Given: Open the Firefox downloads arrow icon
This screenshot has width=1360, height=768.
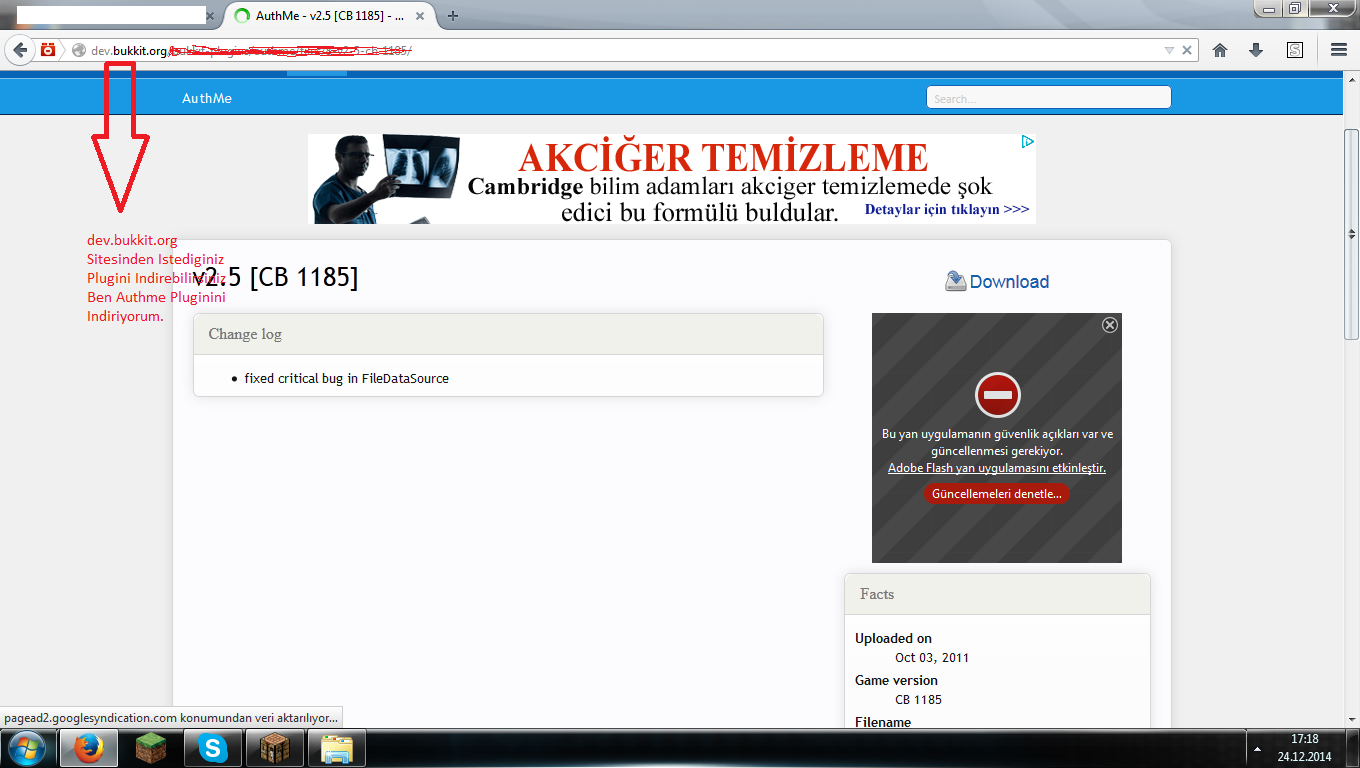Looking at the screenshot, I should click(1256, 50).
